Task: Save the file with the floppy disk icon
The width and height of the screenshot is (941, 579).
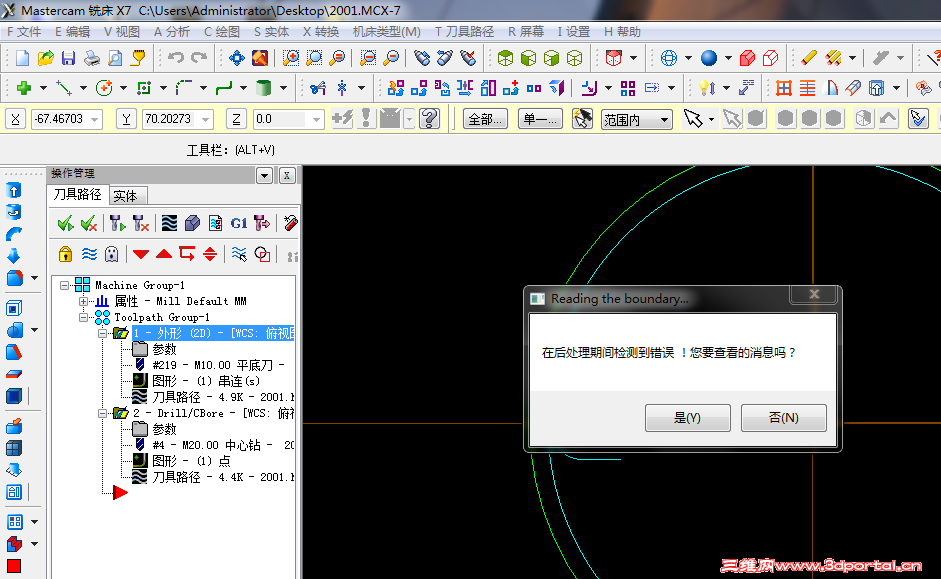Action: pyautogui.click(x=68, y=58)
